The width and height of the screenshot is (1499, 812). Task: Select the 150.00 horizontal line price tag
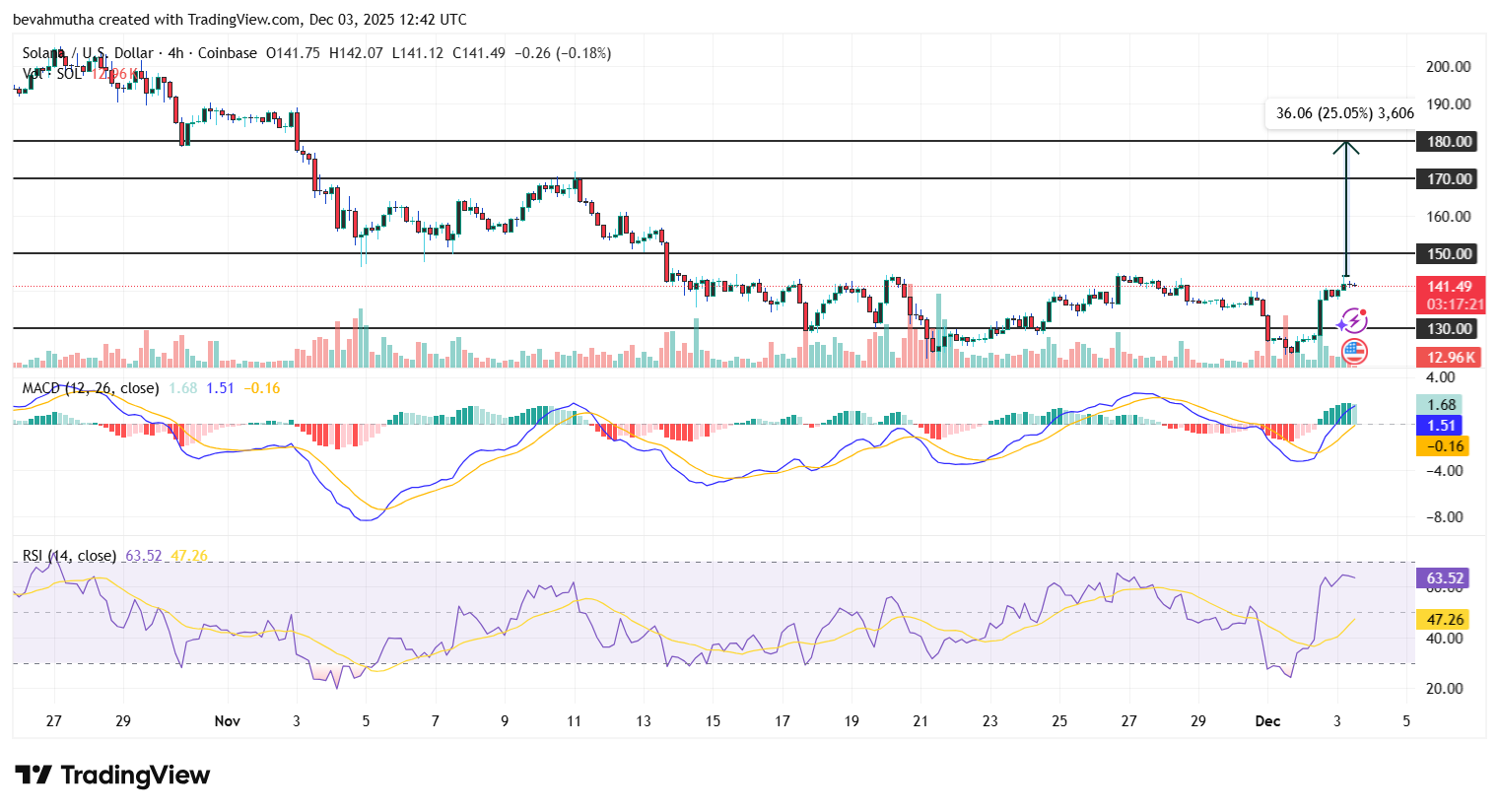pyautogui.click(x=1449, y=254)
